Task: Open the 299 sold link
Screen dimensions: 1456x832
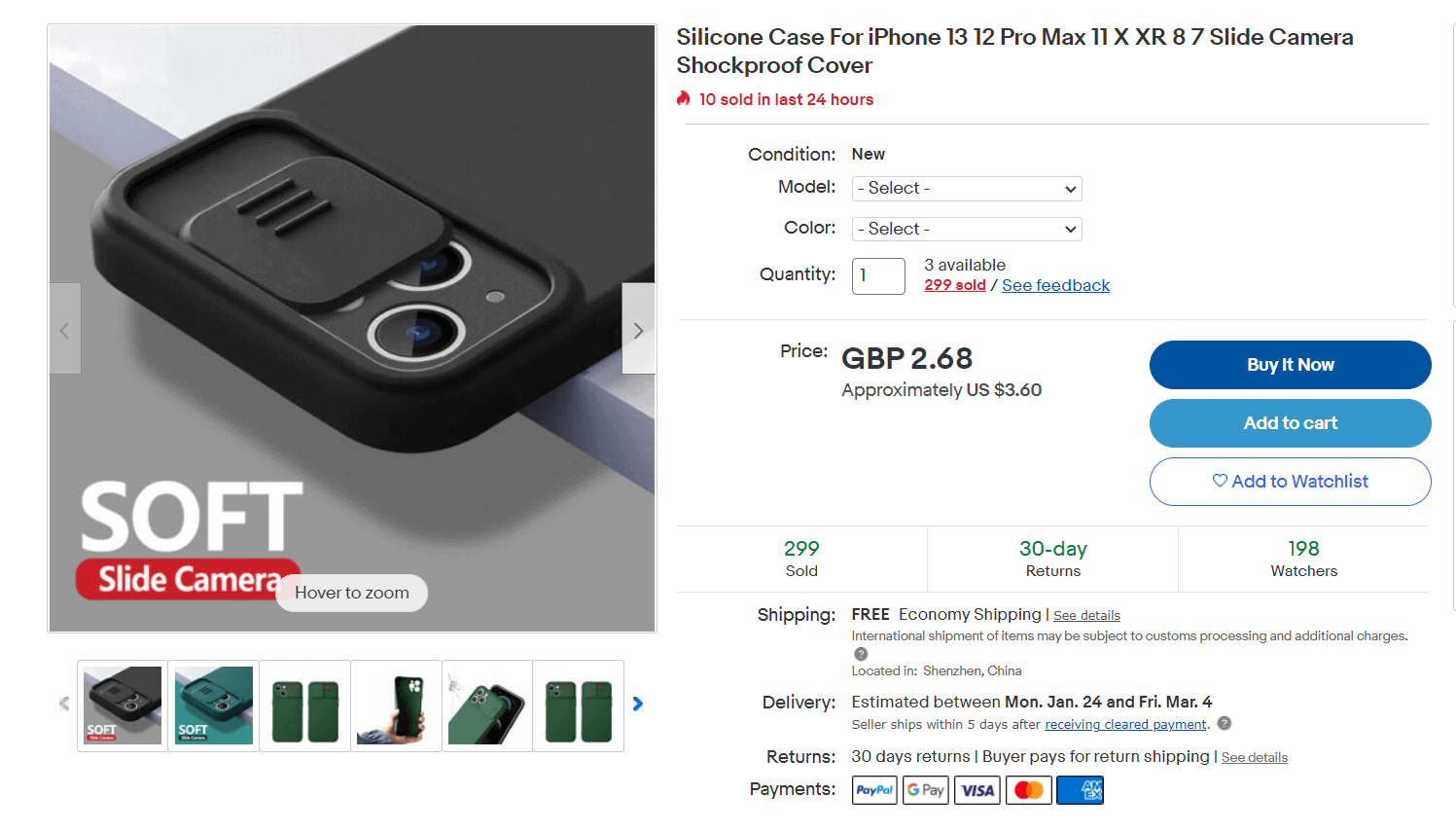Action: coord(954,285)
